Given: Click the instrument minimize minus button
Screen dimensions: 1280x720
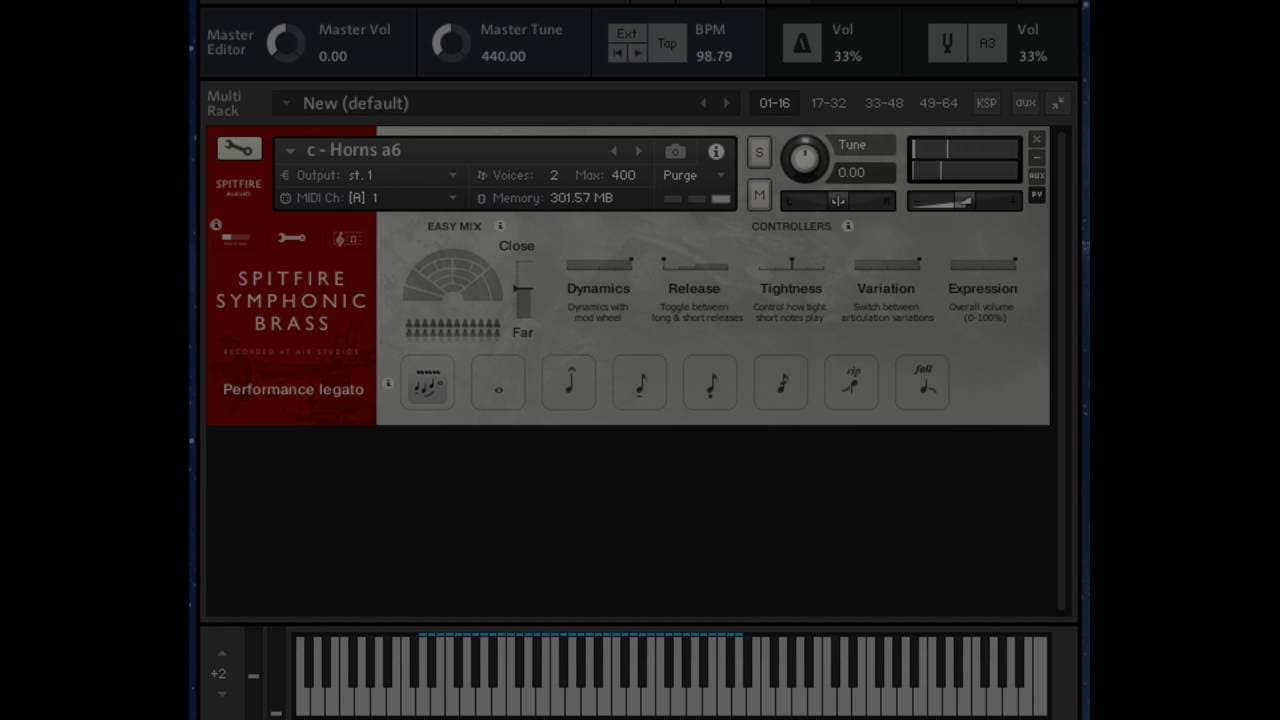Looking at the screenshot, I should [1037, 157].
